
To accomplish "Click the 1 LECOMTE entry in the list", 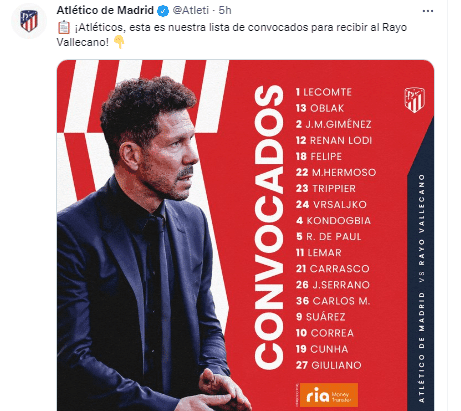I will 324,92.
